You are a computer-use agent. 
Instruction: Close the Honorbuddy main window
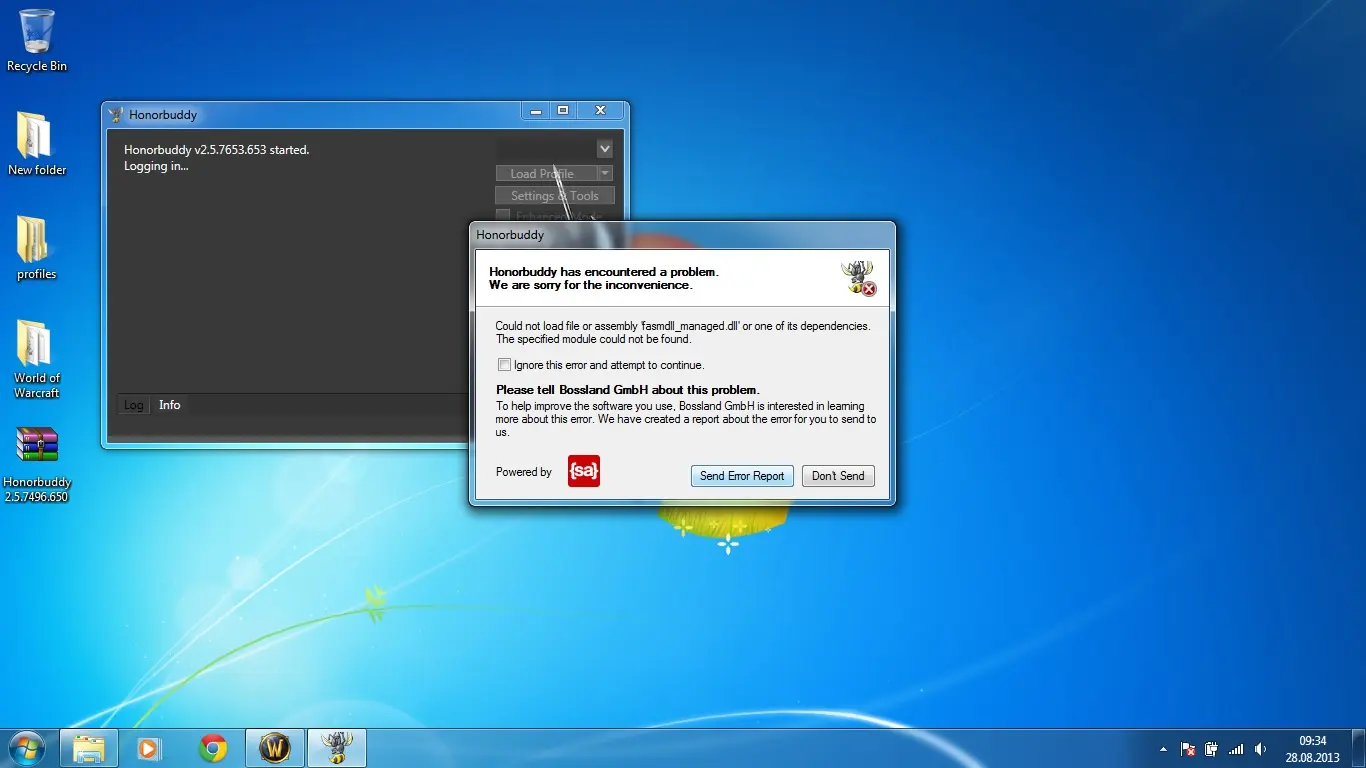[x=600, y=111]
